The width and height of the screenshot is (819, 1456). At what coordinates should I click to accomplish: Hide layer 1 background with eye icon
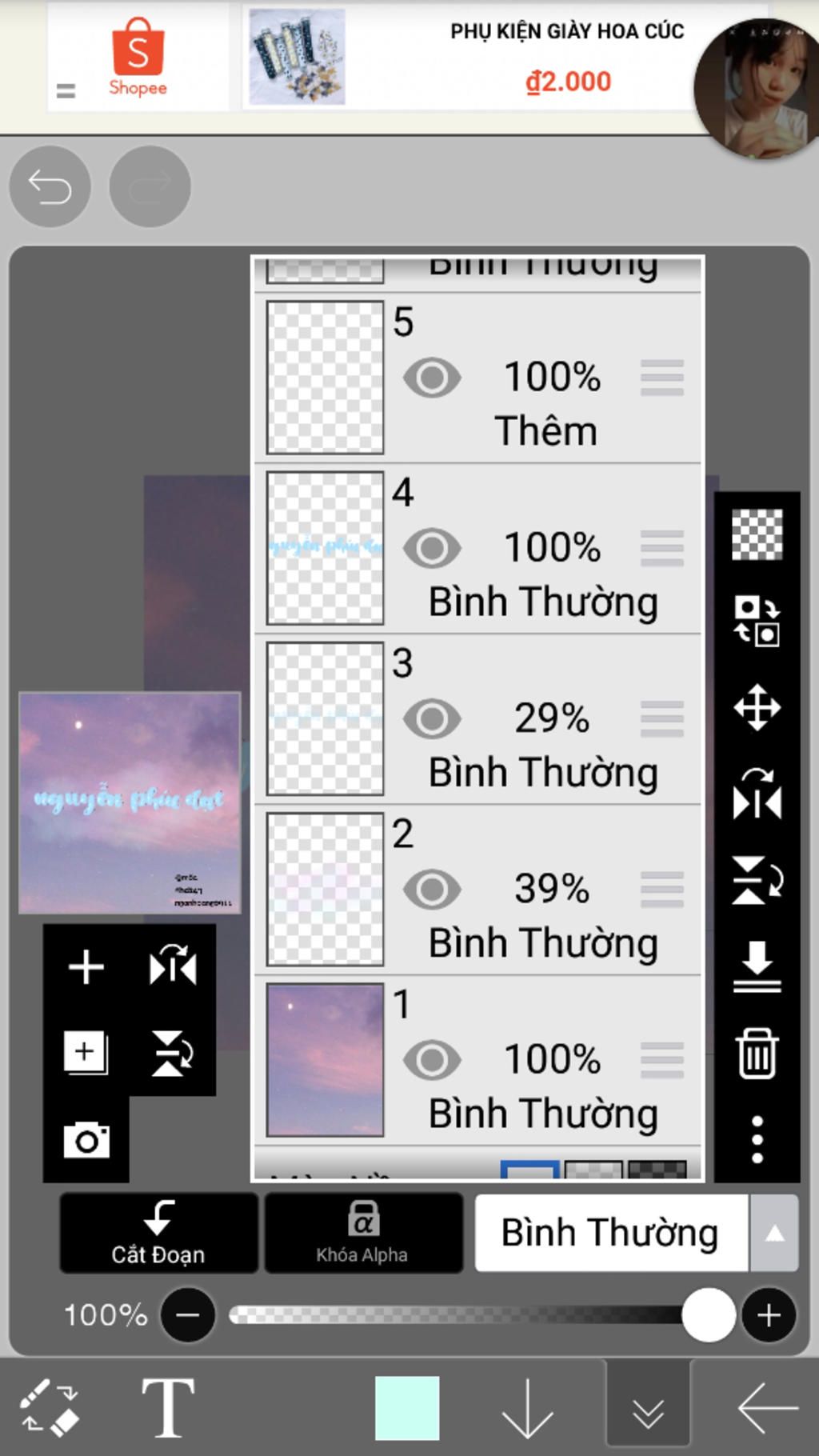(x=432, y=1060)
